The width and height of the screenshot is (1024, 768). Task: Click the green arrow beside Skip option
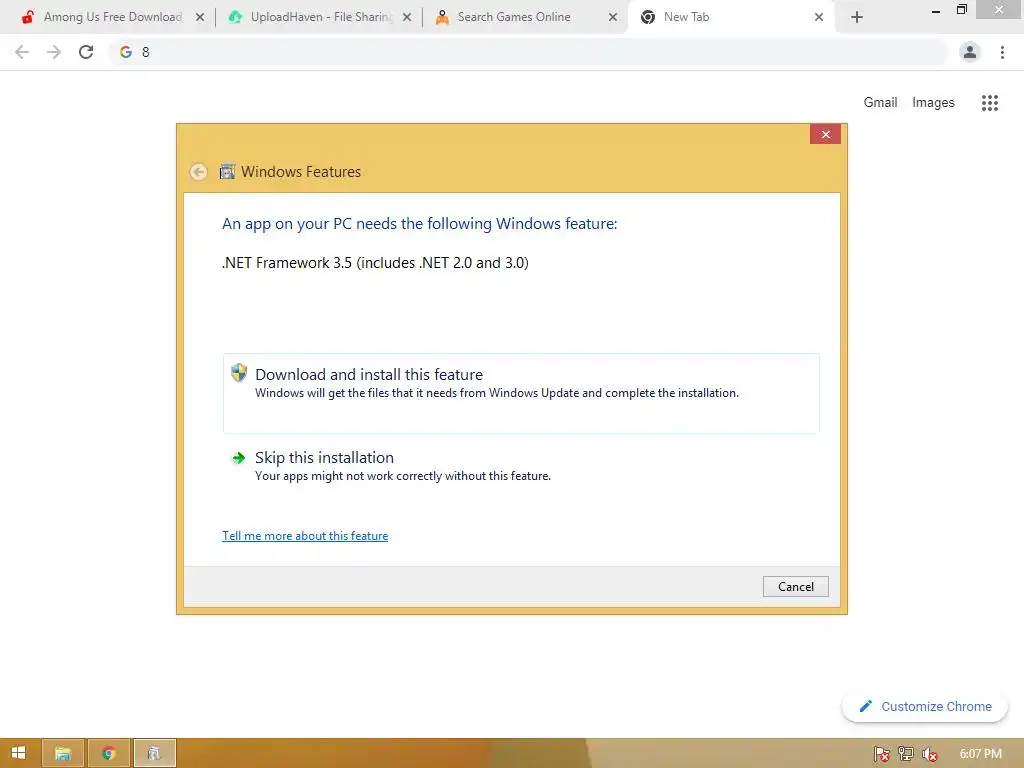[x=238, y=458]
